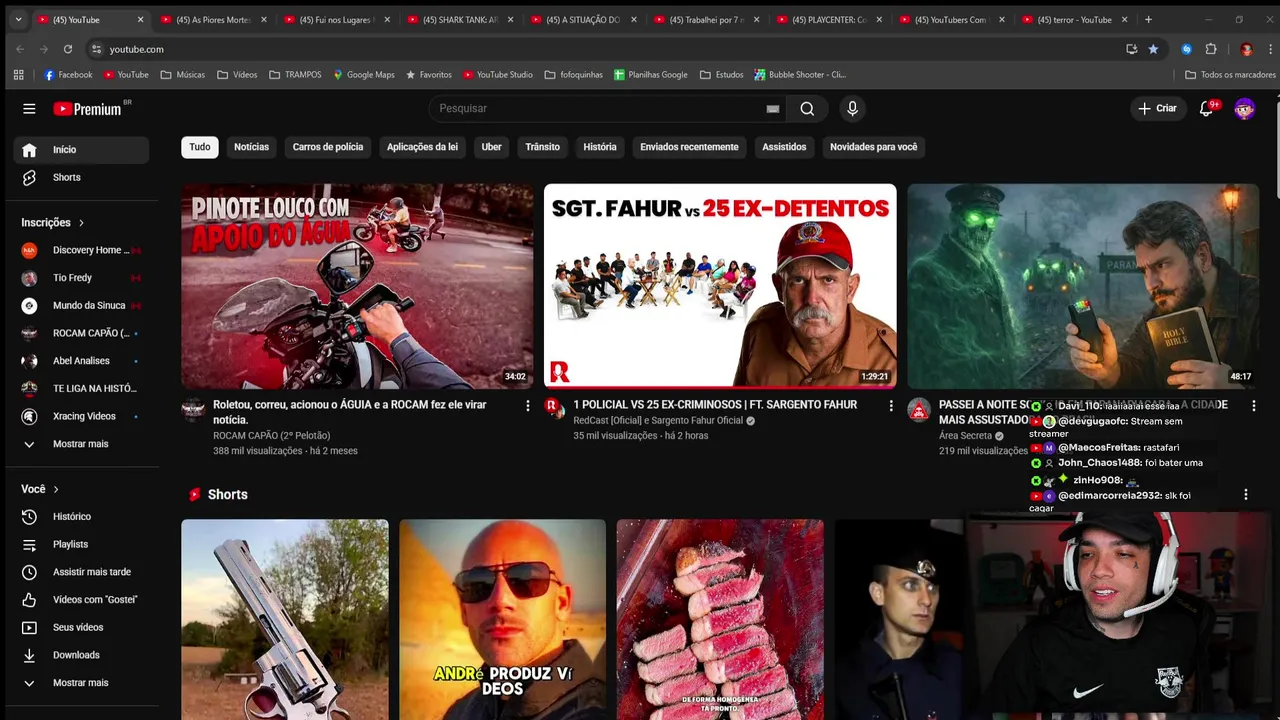Screen dimensions: 1280x720
Task: Select the Notícias filter chip
Action: tap(251, 147)
